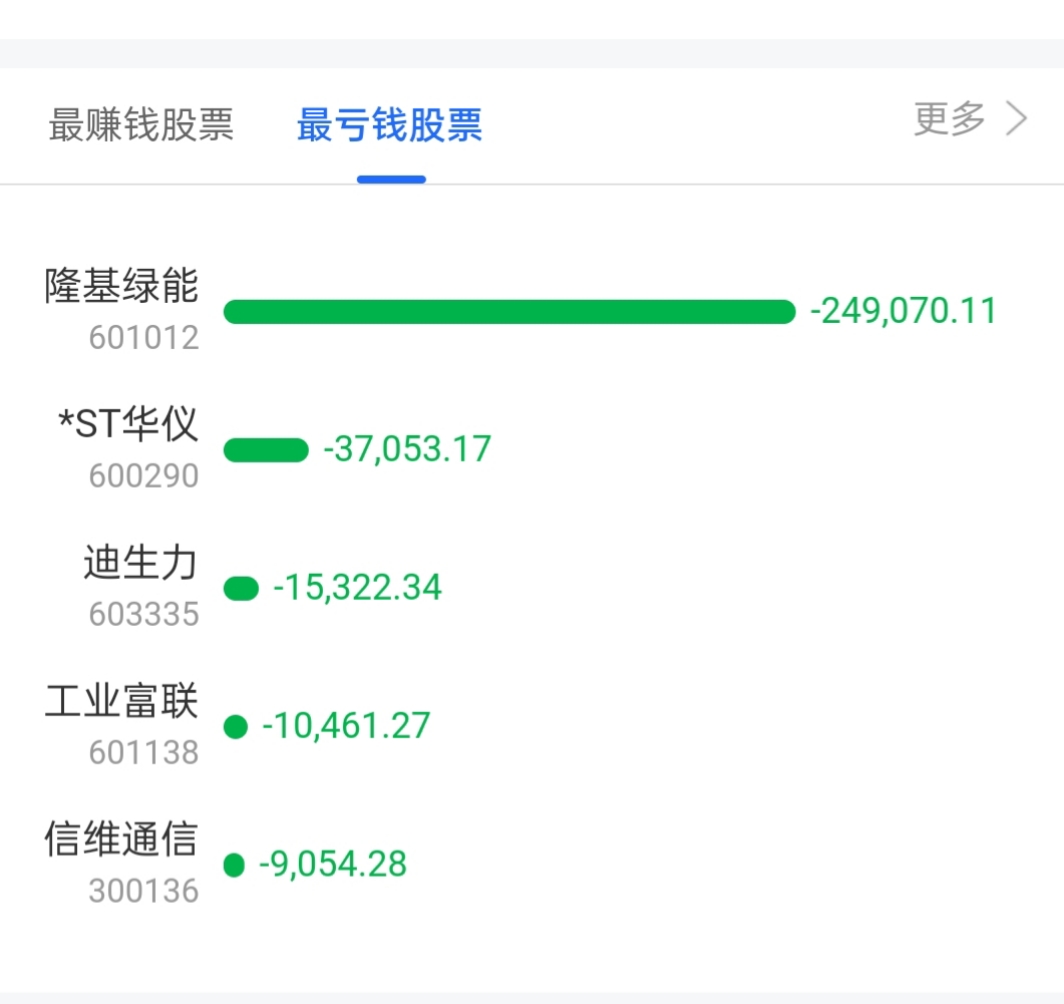Select the loss value -249,070.11
Viewport: 1064px width, 1004px height.
[x=903, y=311]
